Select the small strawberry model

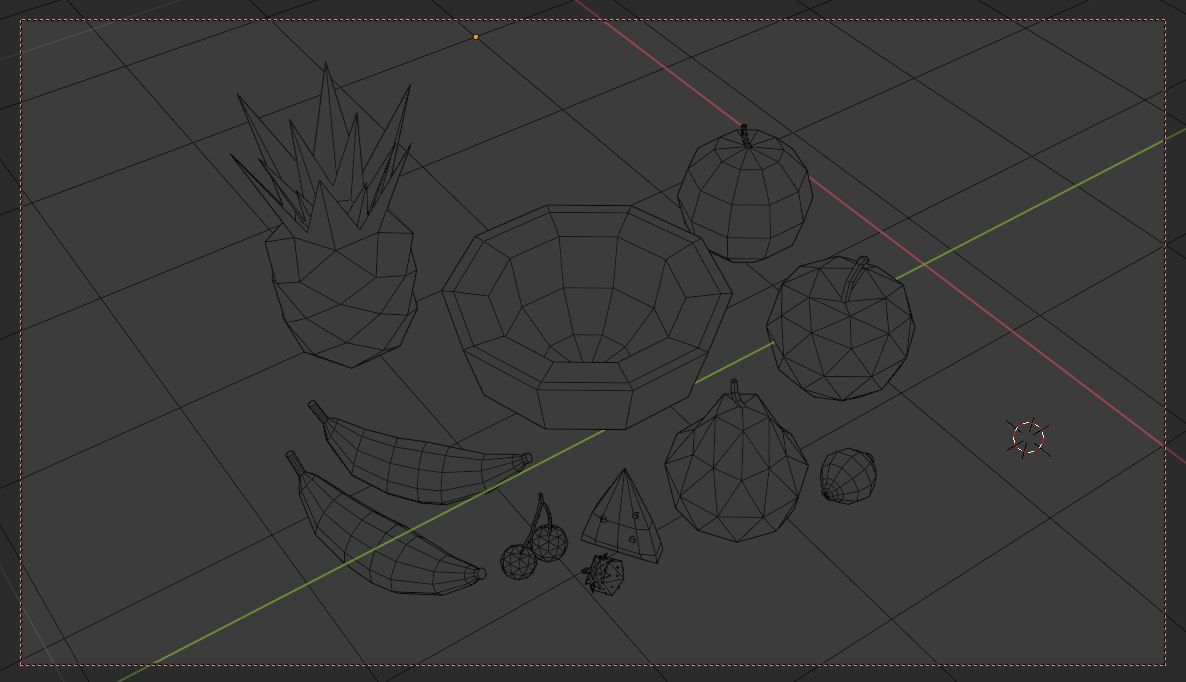click(x=604, y=575)
